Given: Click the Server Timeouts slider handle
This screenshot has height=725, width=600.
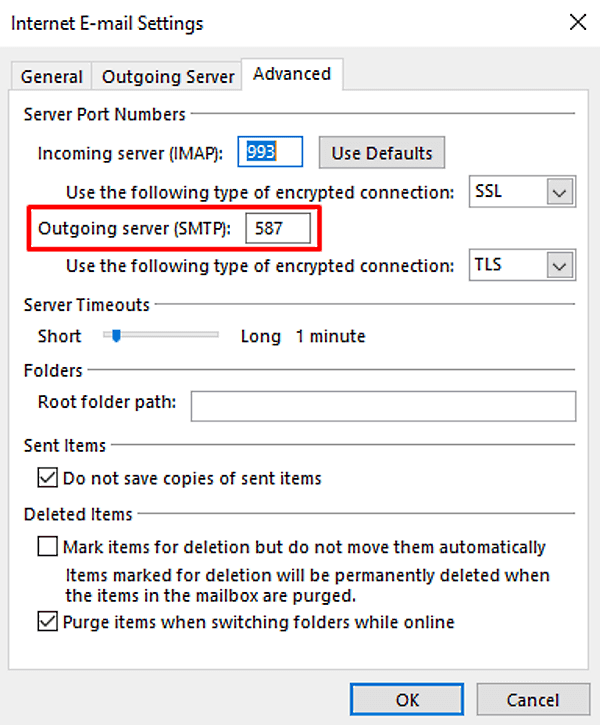Looking at the screenshot, I should click(x=116, y=336).
